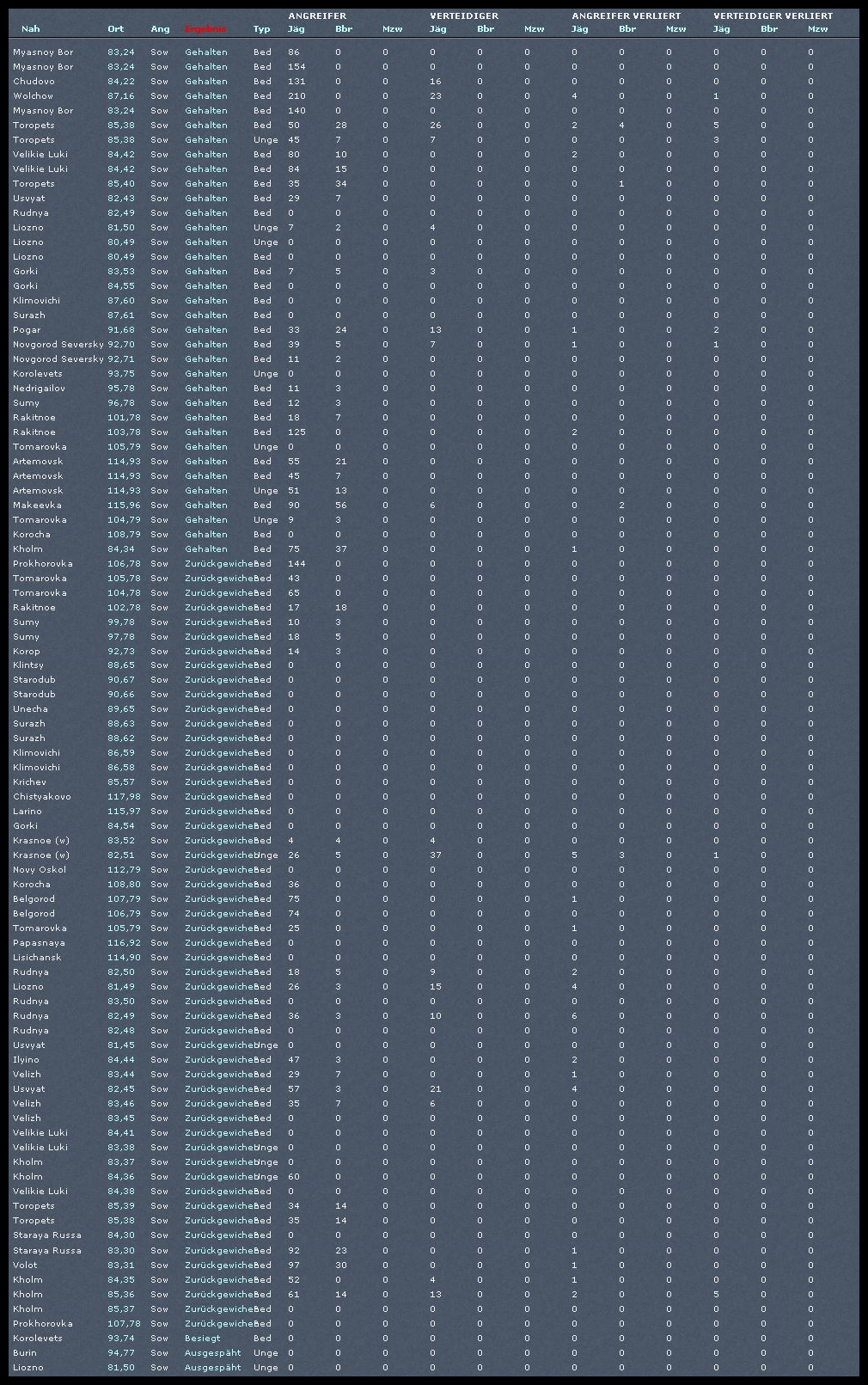868x1385 pixels.
Task: Click Jäg header under ANGREIFER group
Action: point(296,29)
